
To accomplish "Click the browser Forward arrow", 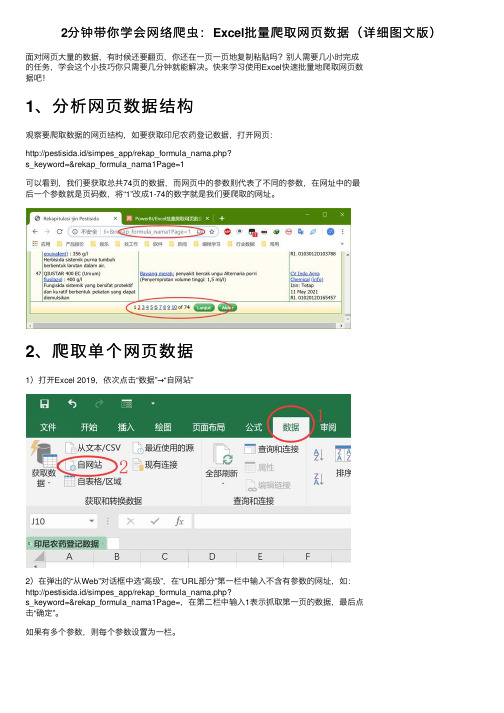I will [47, 231].
